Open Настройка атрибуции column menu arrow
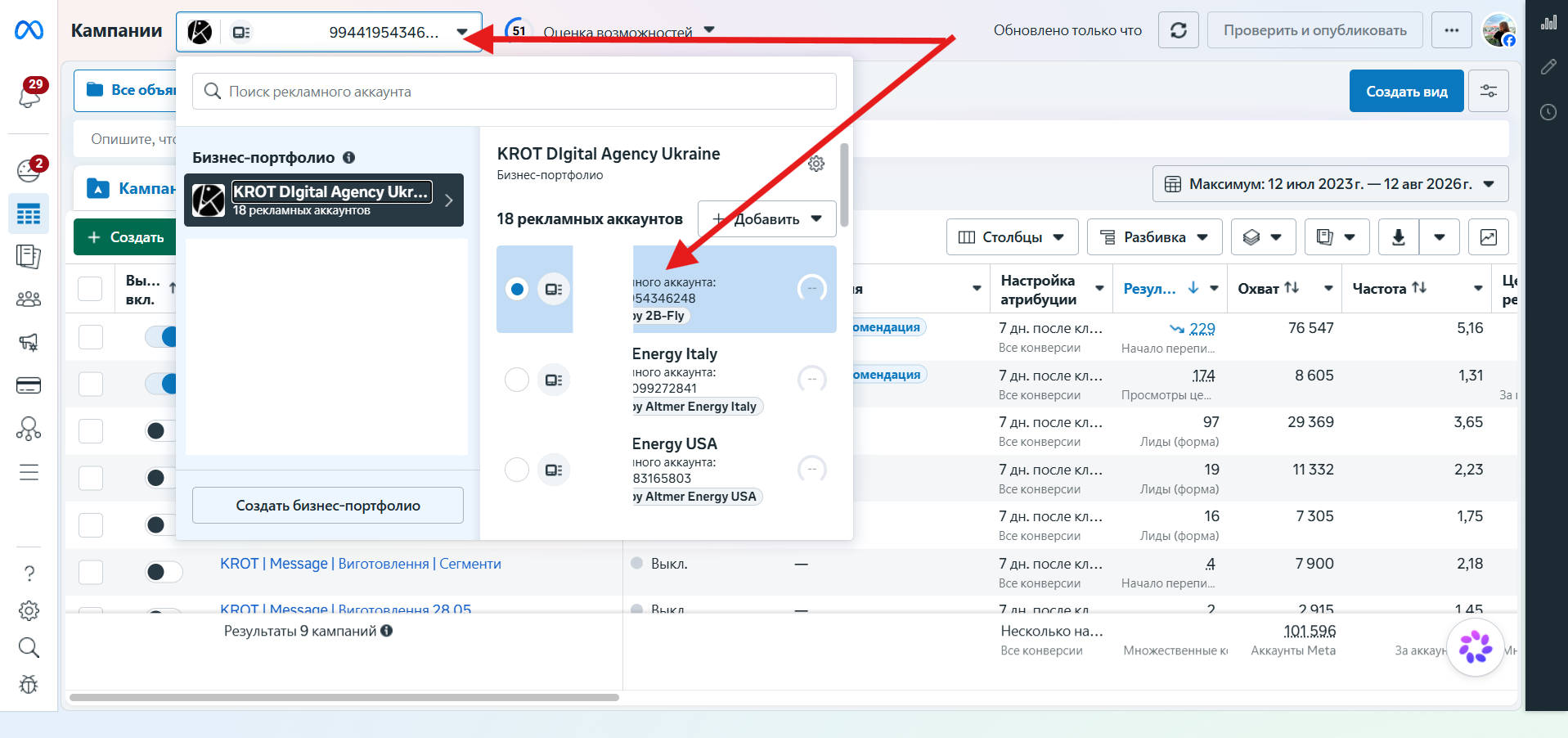1568x738 pixels. [1099, 288]
